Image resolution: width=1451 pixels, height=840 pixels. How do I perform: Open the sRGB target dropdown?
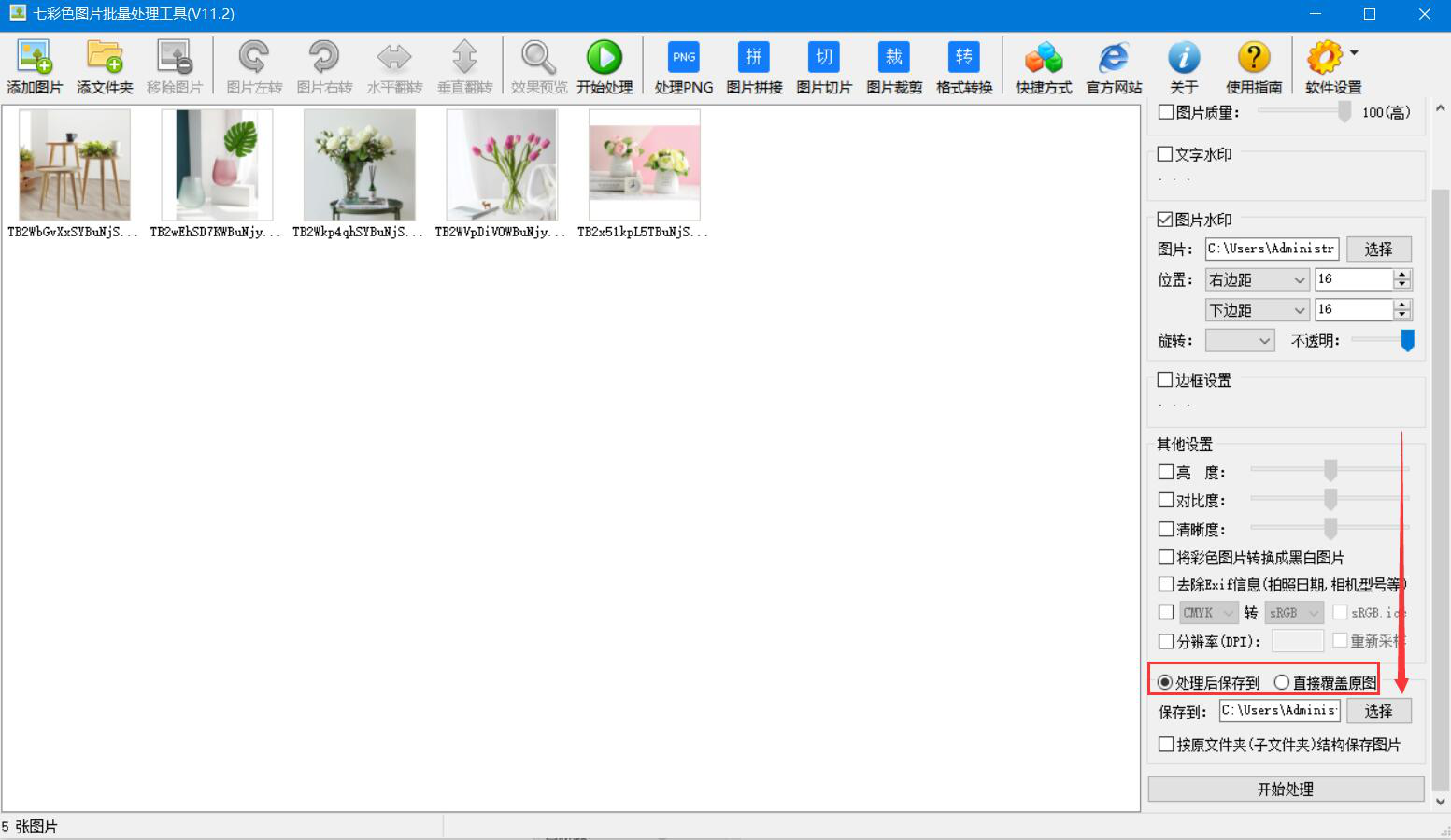tap(1295, 613)
